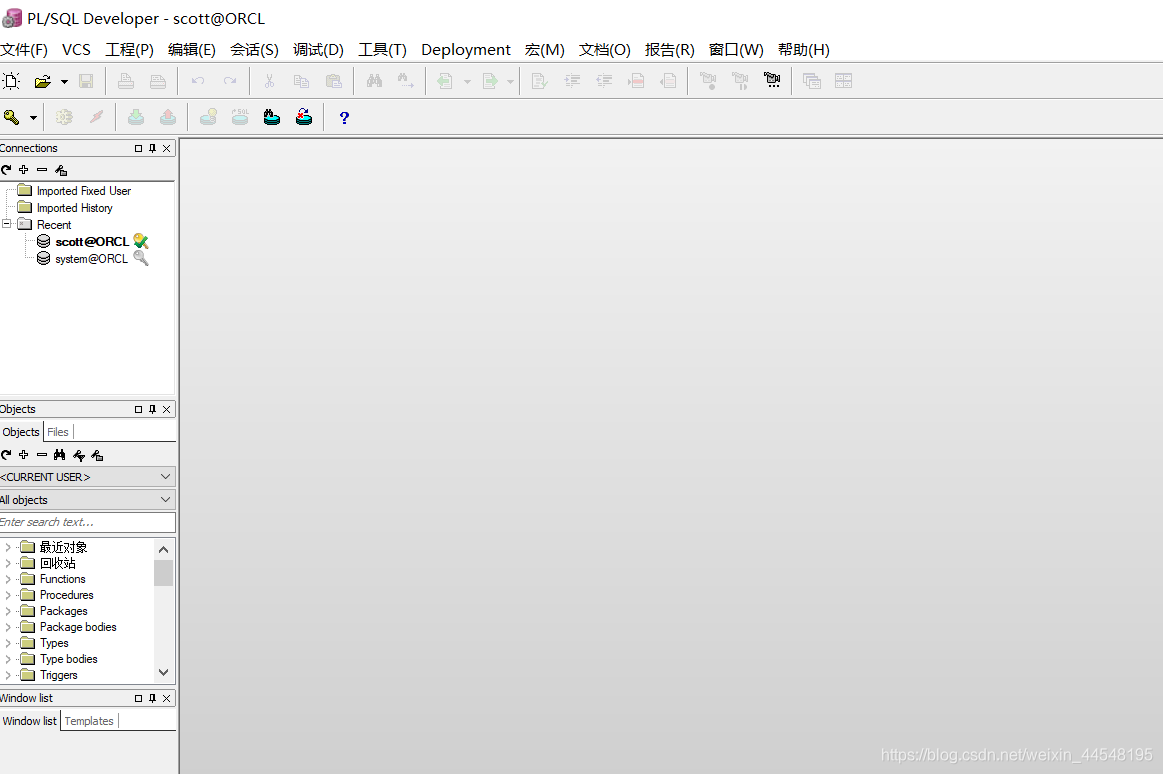Refresh the Objects panel list
Screen dimensions: 1163x774
(x=6, y=455)
